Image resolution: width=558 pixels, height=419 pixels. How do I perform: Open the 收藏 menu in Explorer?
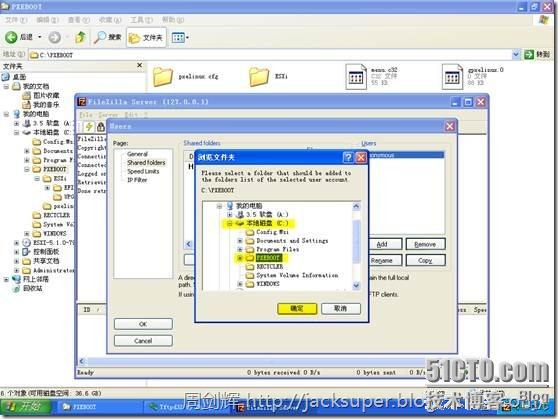[x=110, y=20]
